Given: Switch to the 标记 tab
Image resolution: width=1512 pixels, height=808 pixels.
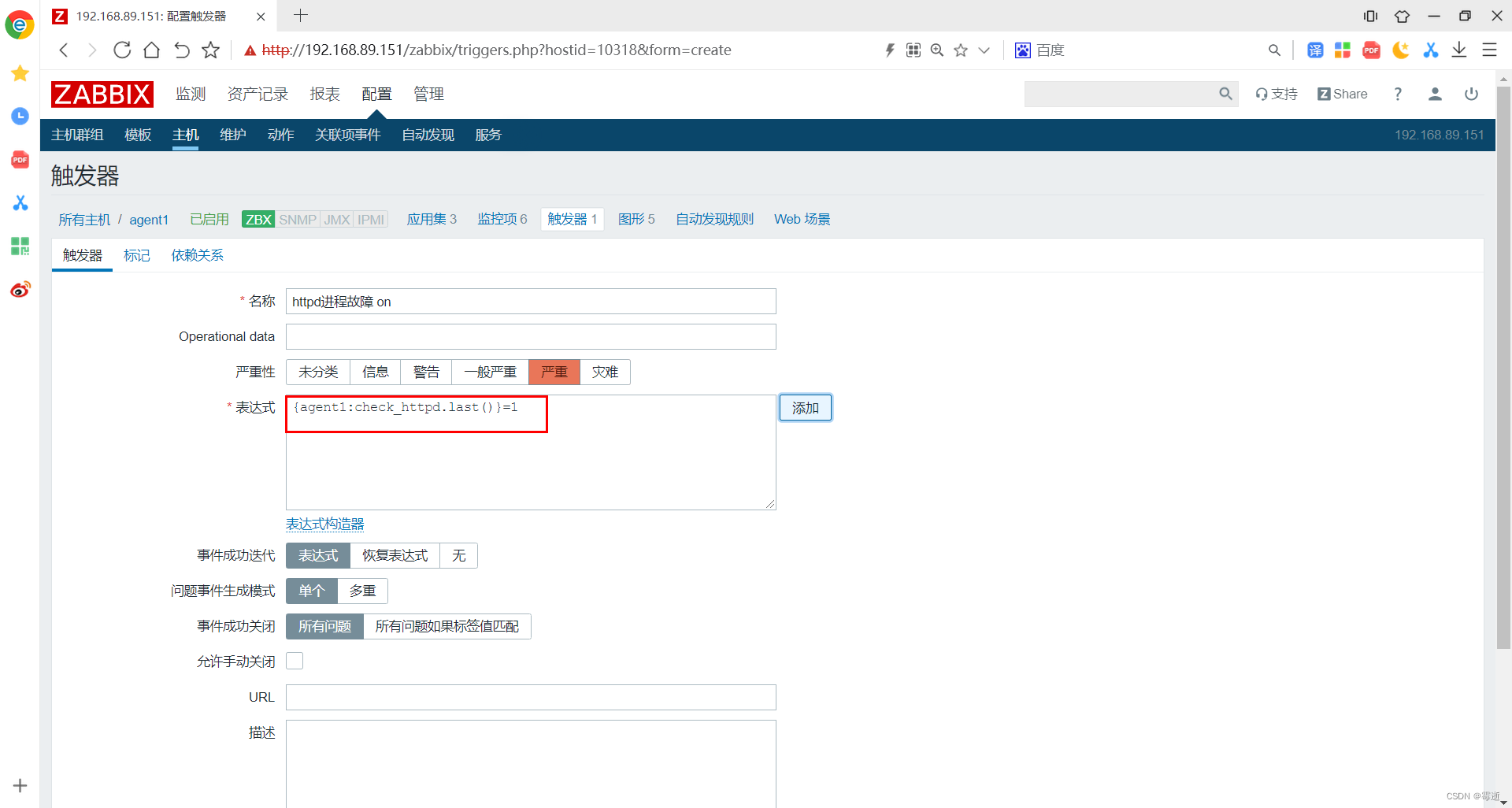Looking at the screenshot, I should click(136, 255).
